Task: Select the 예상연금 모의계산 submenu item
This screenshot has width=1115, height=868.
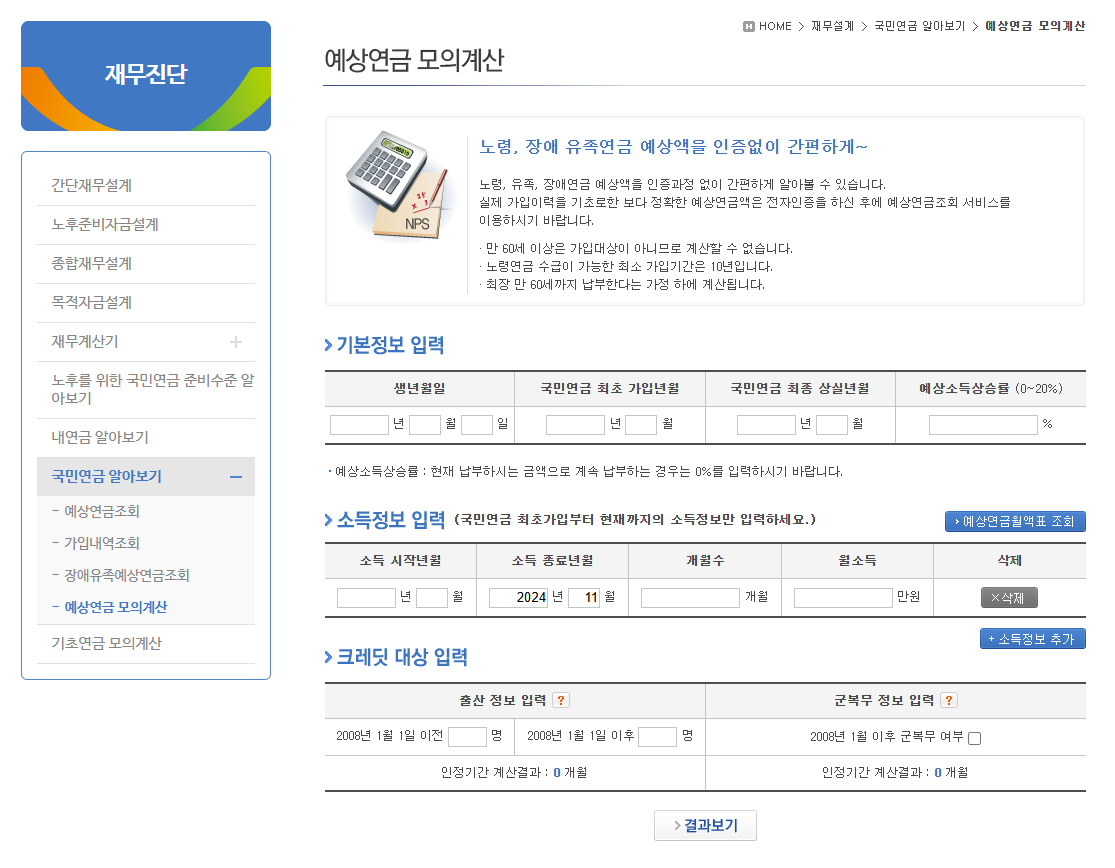Action: 115,608
